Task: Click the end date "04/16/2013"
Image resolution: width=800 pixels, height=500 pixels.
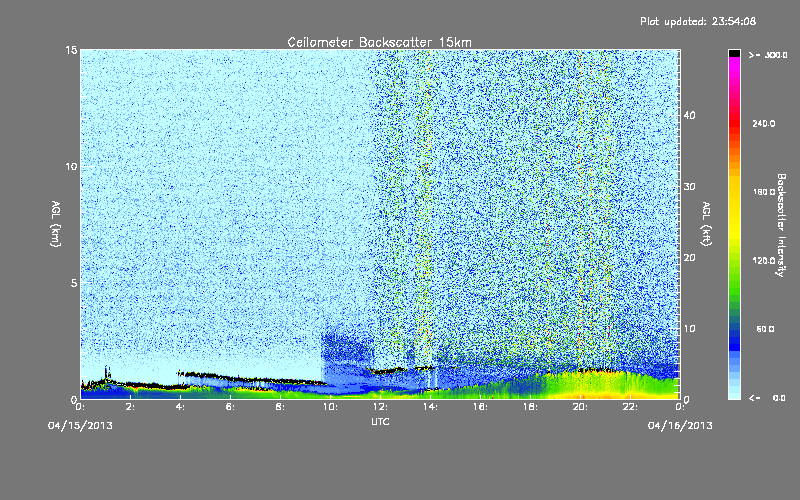Action: pos(680,426)
